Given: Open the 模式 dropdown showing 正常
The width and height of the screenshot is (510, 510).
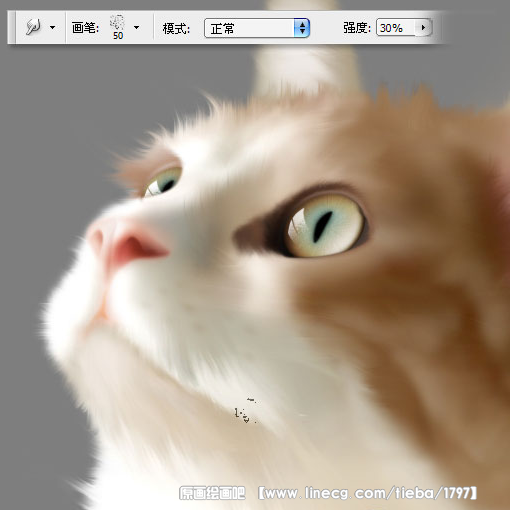Looking at the screenshot, I should coord(257,28).
